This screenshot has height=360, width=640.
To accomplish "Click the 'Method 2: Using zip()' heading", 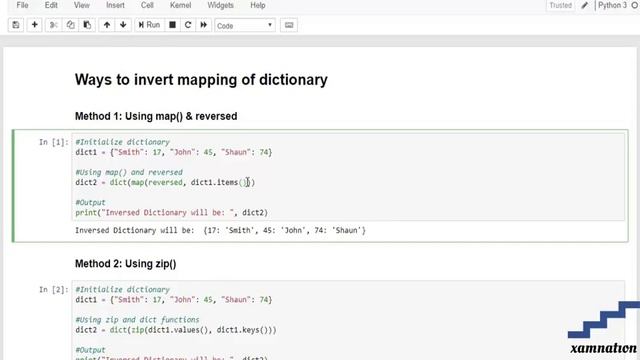I will (125, 264).
